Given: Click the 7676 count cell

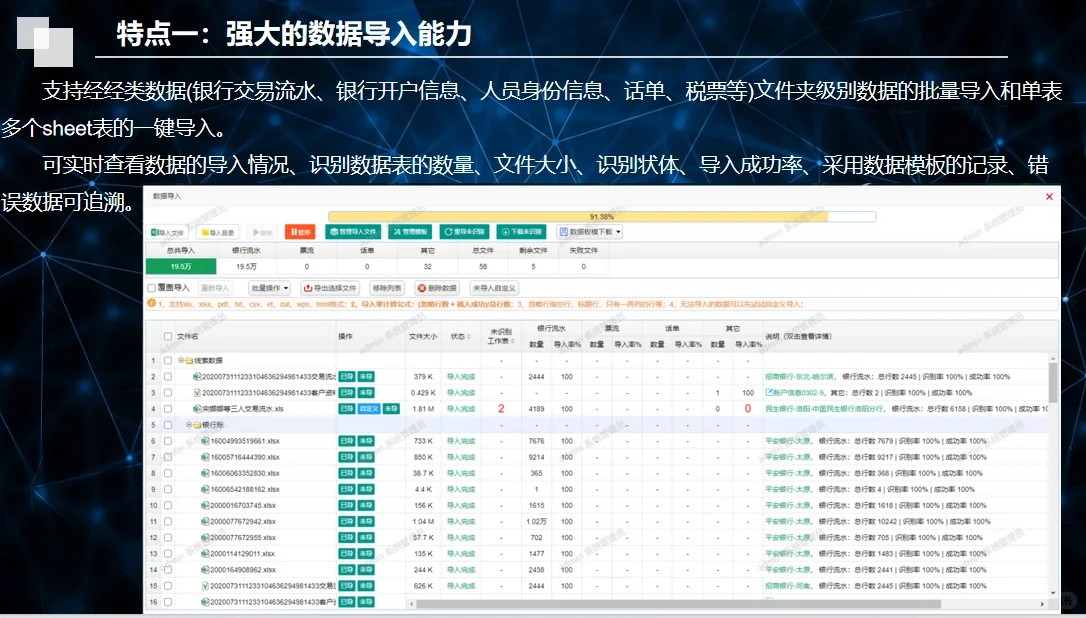Looking at the screenshot, I should tap(536, 441).
